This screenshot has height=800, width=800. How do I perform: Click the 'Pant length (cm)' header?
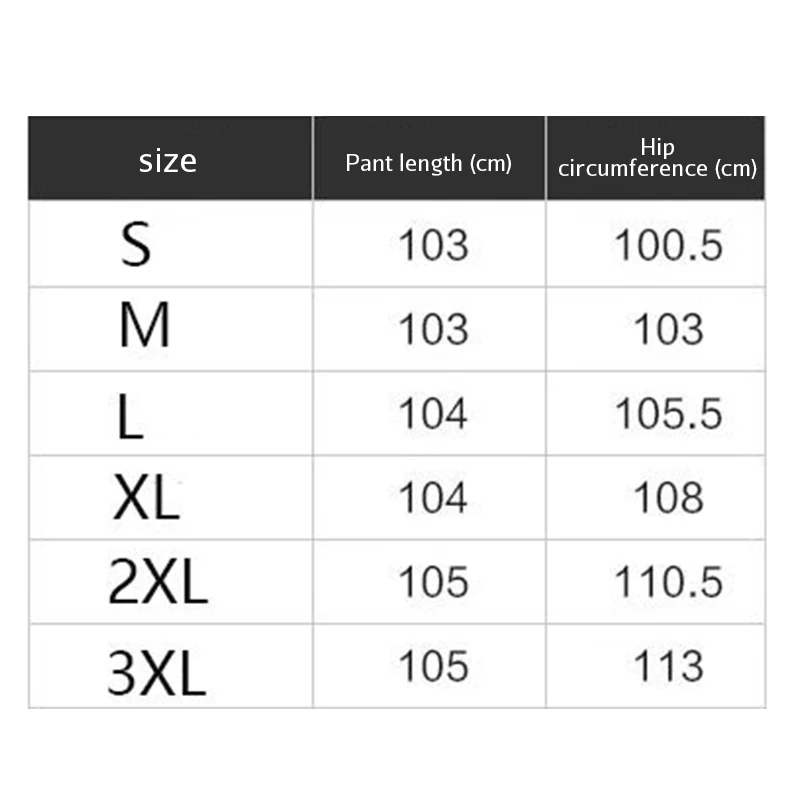pos(428,163)
